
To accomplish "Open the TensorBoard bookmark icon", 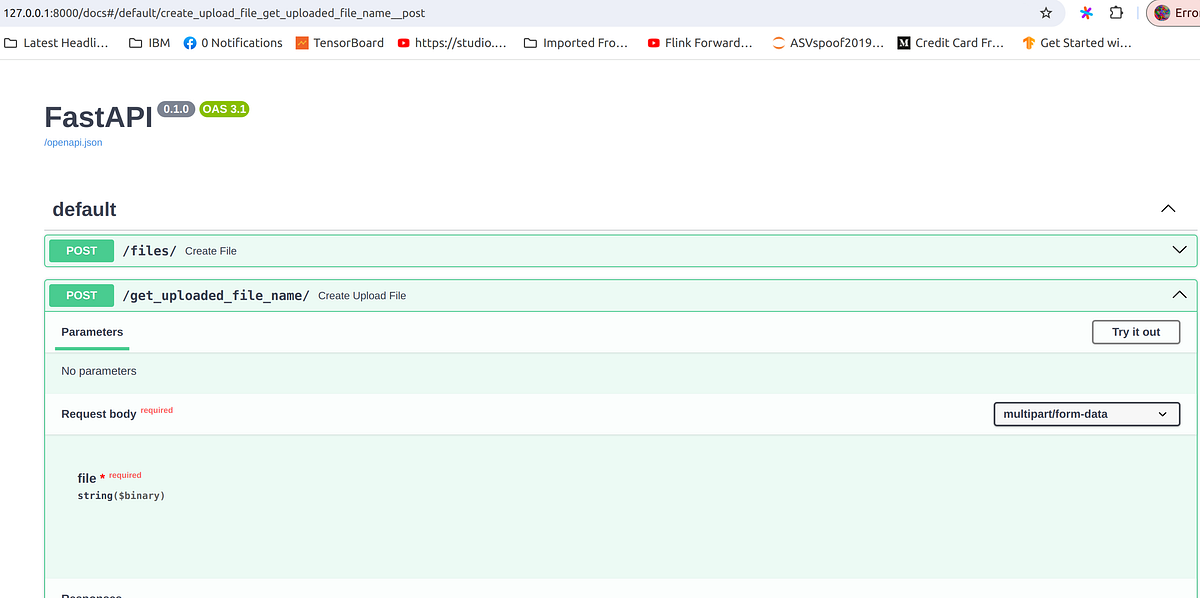I will tap(300, 43).
